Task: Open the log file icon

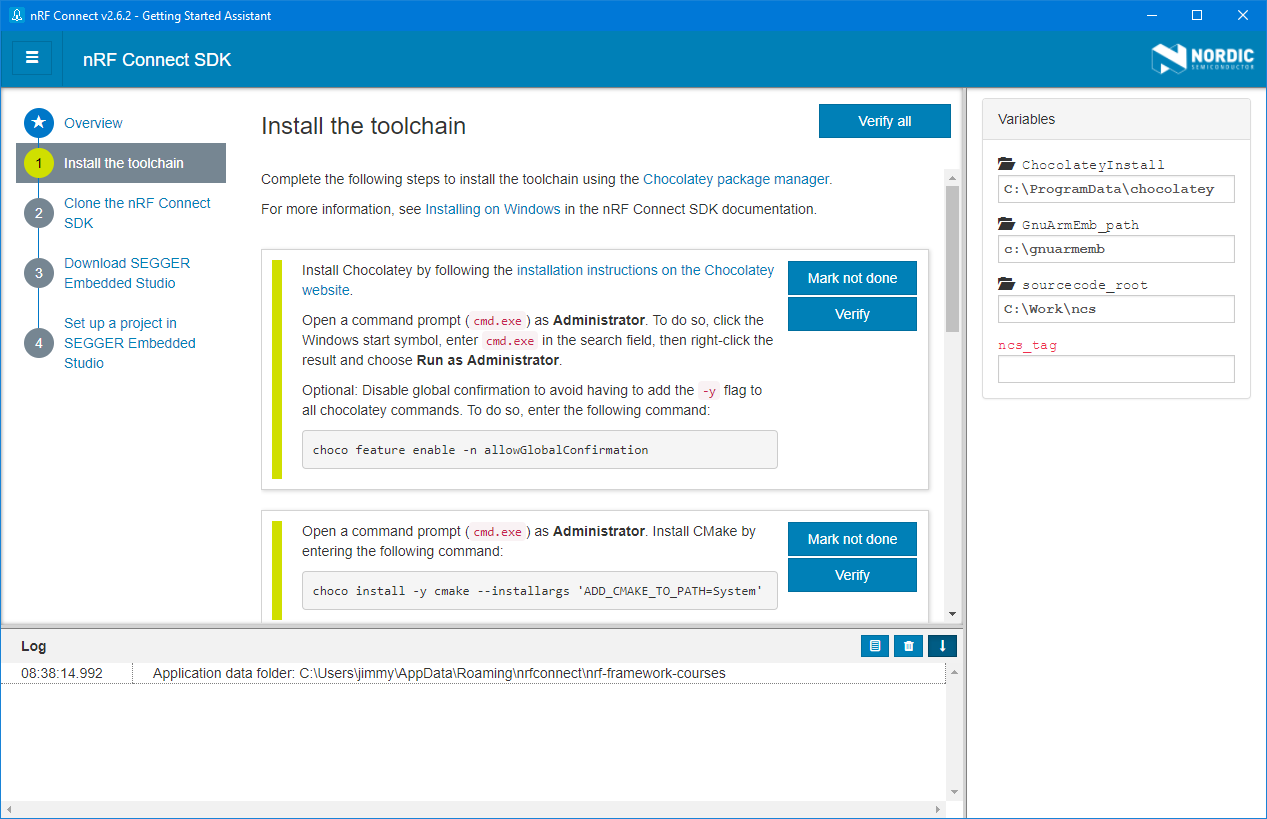Action: point(874,646)
